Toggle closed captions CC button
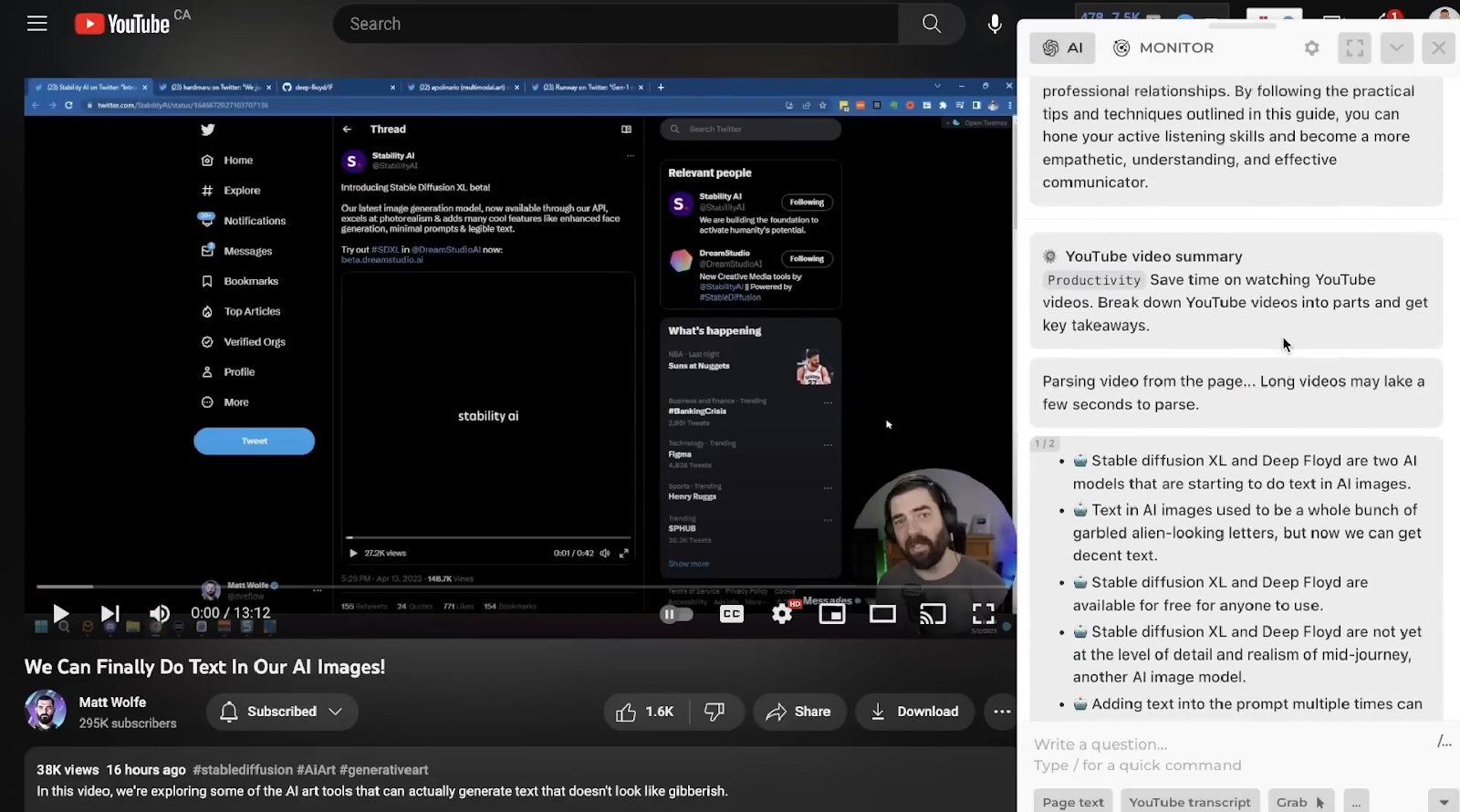The width and height of the screenshot is (1460, 812). [732, 614]
